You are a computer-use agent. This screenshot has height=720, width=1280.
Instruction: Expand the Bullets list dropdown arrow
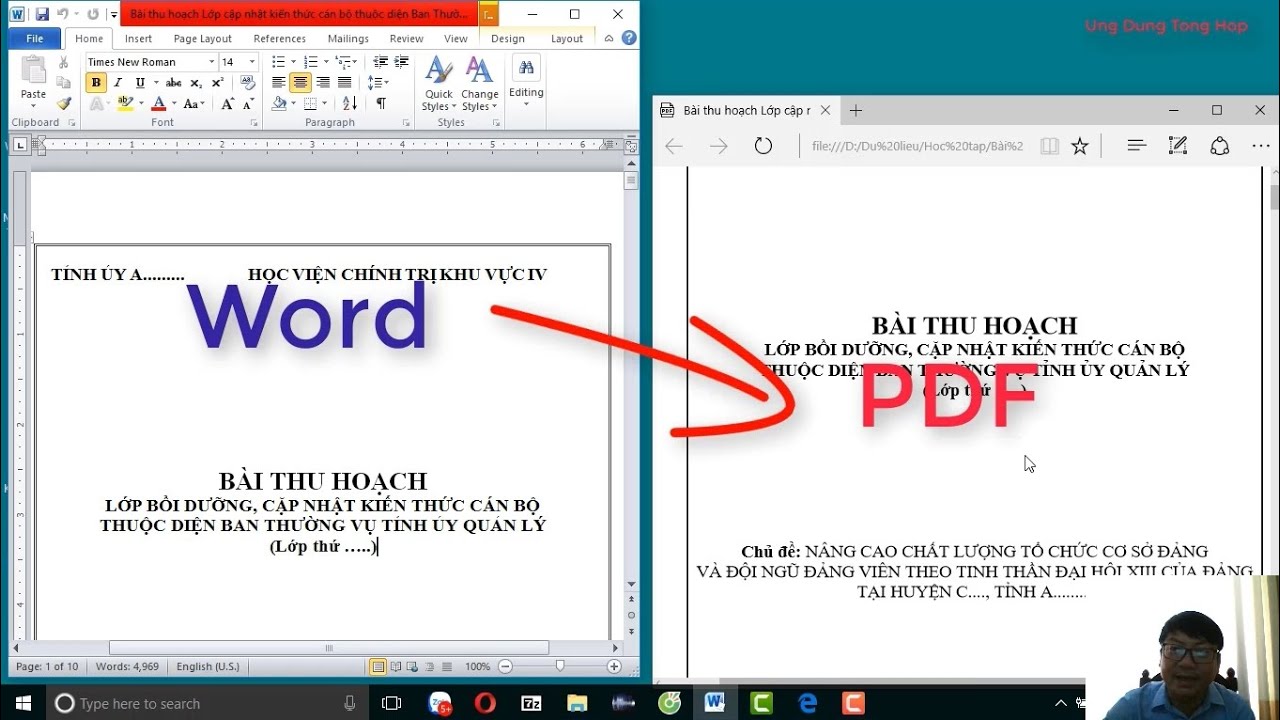(x=293, y=62)
